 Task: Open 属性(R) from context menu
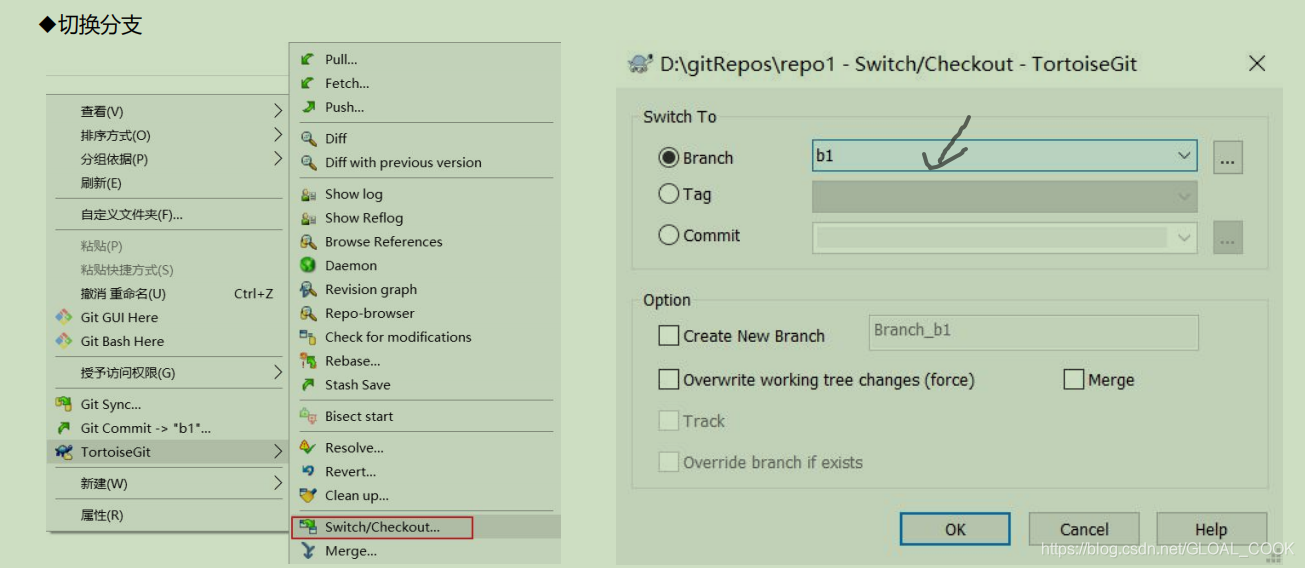click(x=168, y=515)
